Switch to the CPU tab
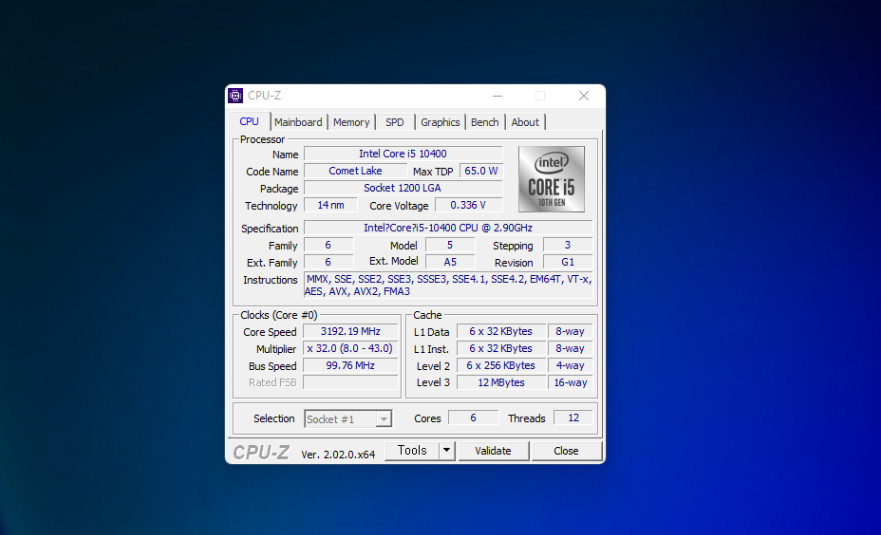 tap(249, 121)
